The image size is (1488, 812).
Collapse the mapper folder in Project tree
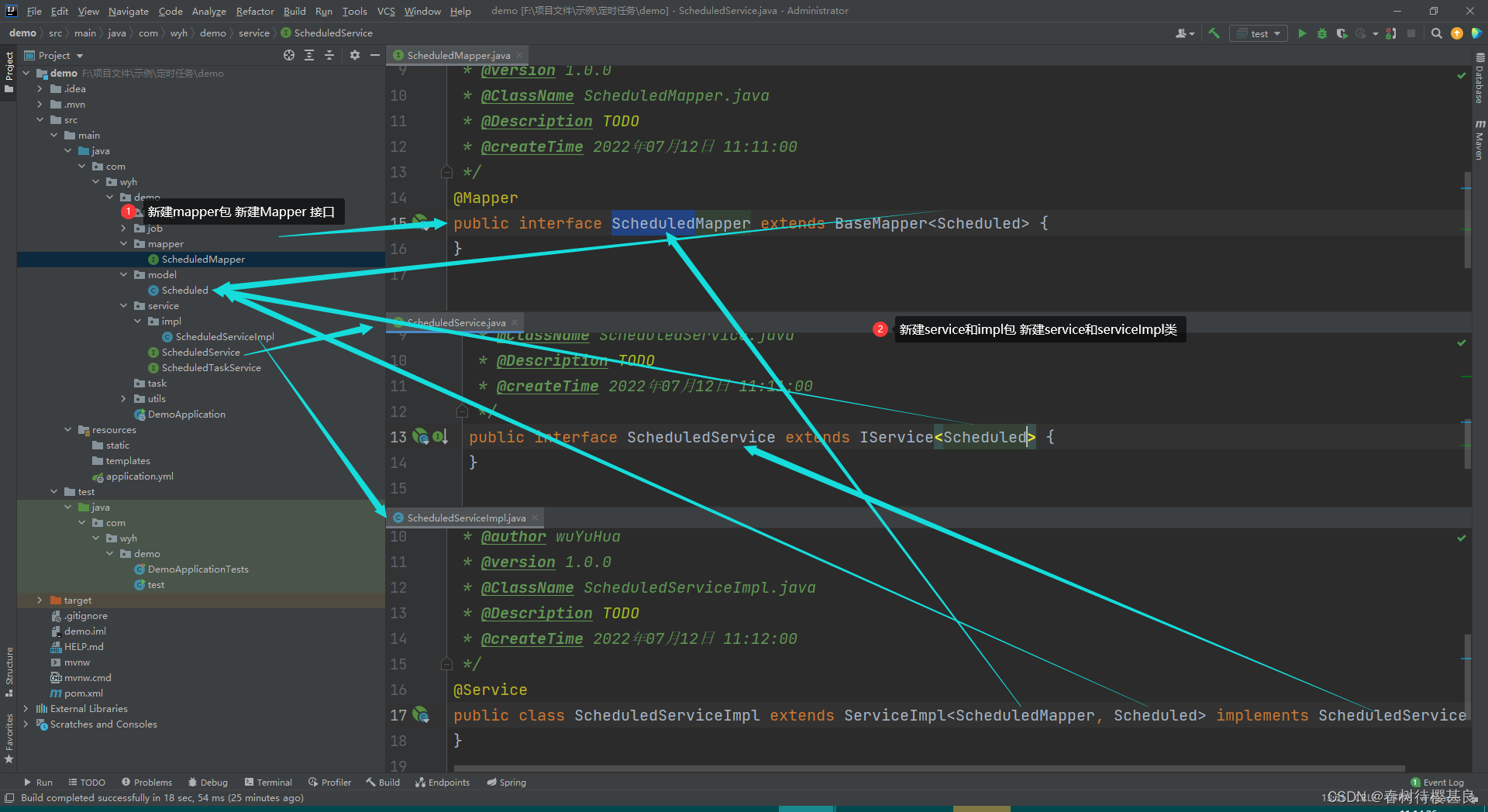pyautogui.click(x=123, y=243)
